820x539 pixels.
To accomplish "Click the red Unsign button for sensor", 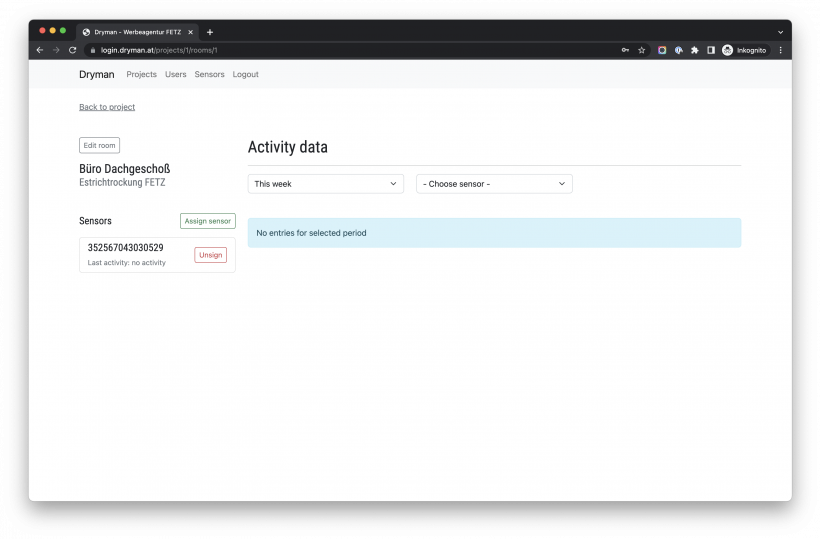I will tap(210, 255).
